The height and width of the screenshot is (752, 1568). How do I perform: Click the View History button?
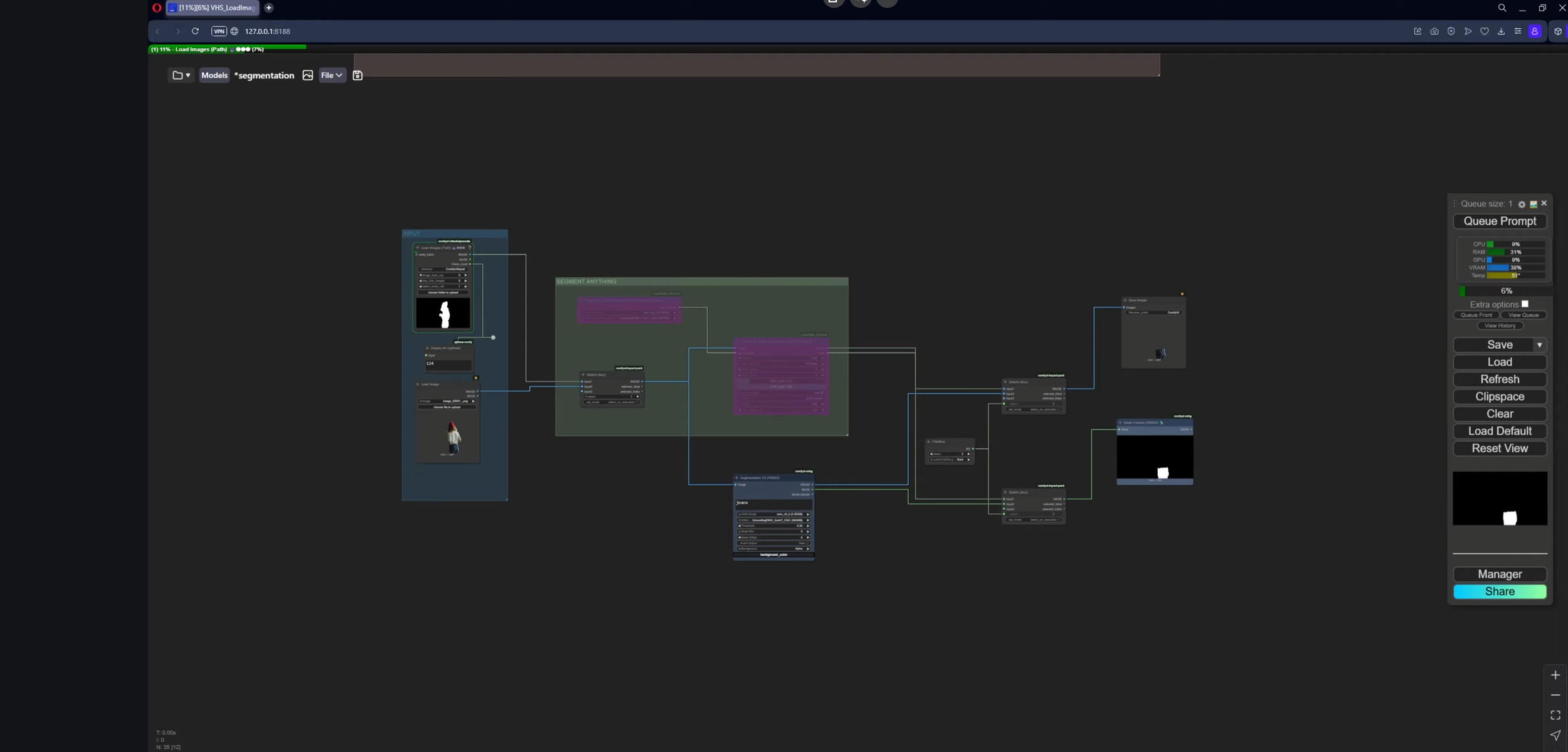[x=1499, y=326]
